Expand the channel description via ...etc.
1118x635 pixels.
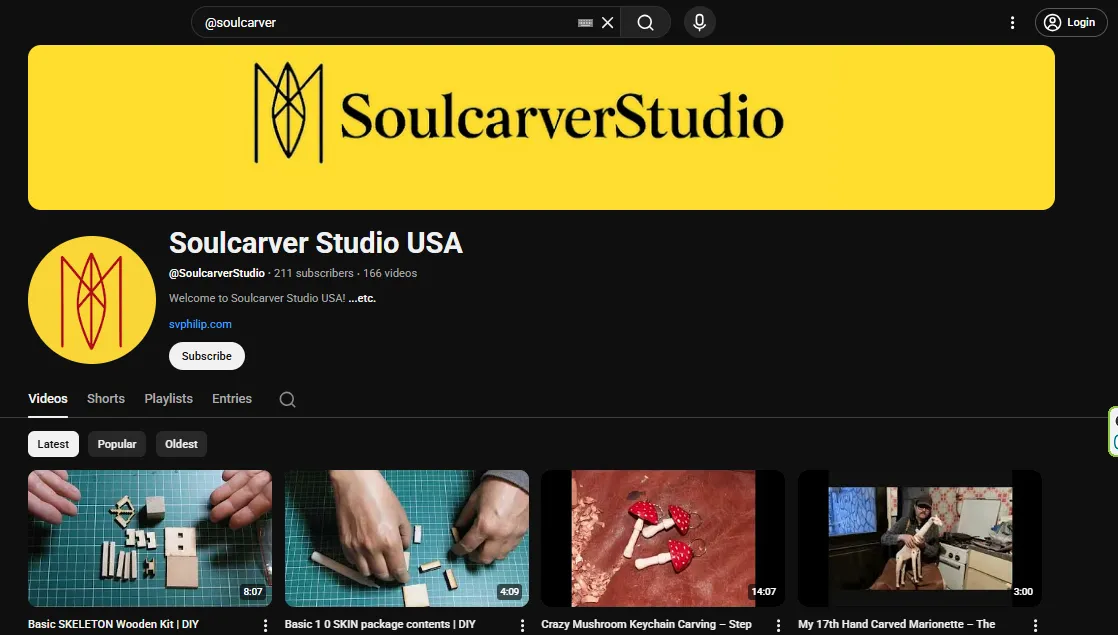pos(362,298)
